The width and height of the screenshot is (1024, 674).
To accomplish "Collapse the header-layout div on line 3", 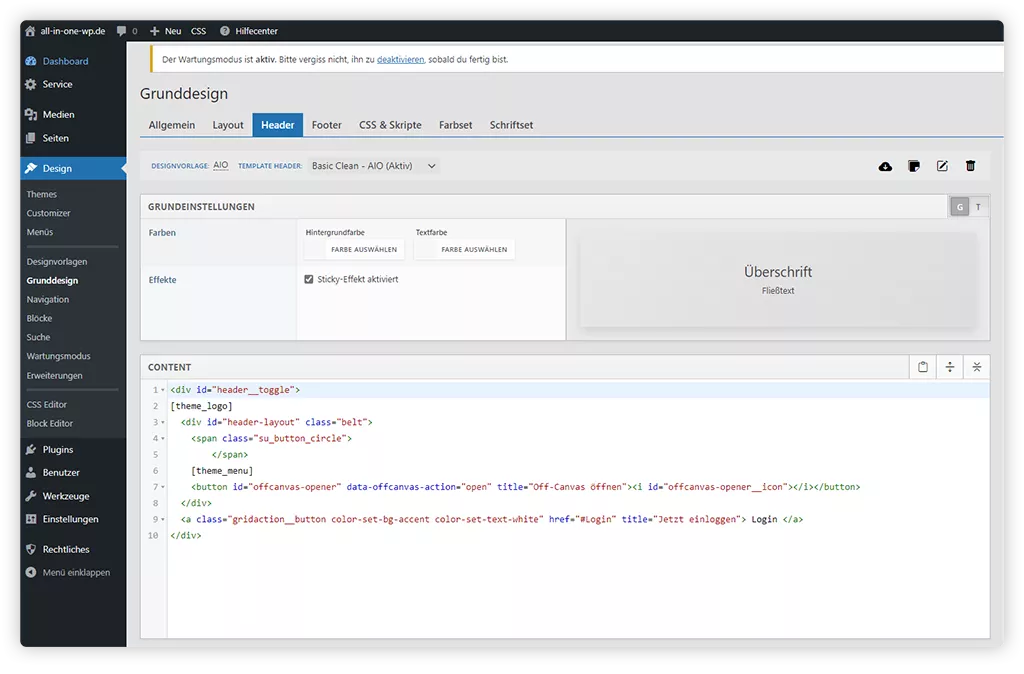I will pos(163,422).
